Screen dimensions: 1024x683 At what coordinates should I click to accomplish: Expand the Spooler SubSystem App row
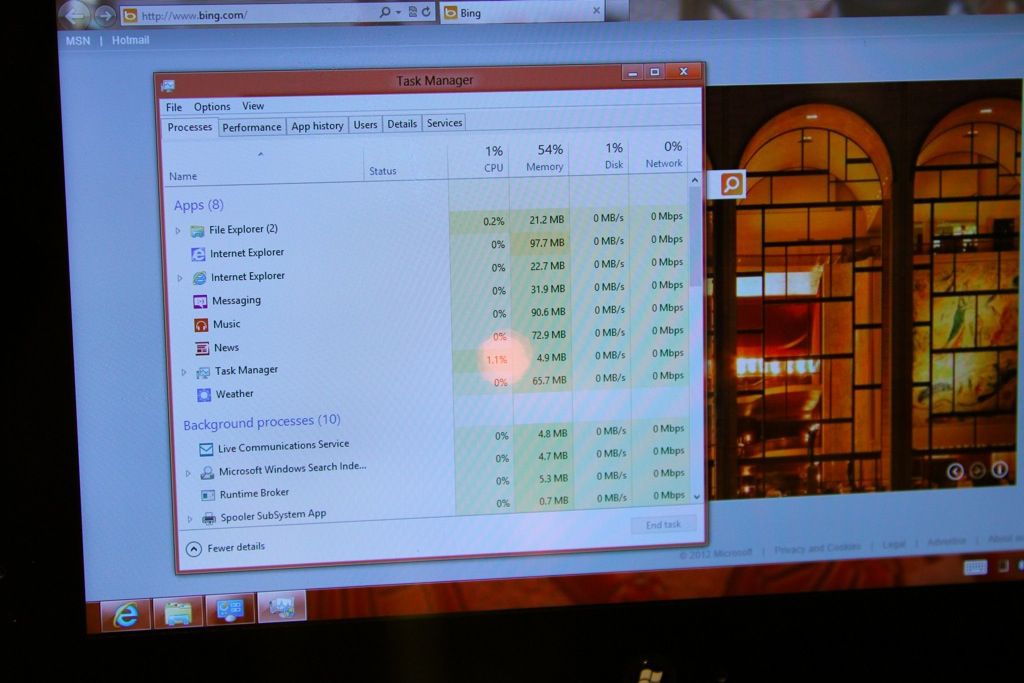tap(190, 519)
